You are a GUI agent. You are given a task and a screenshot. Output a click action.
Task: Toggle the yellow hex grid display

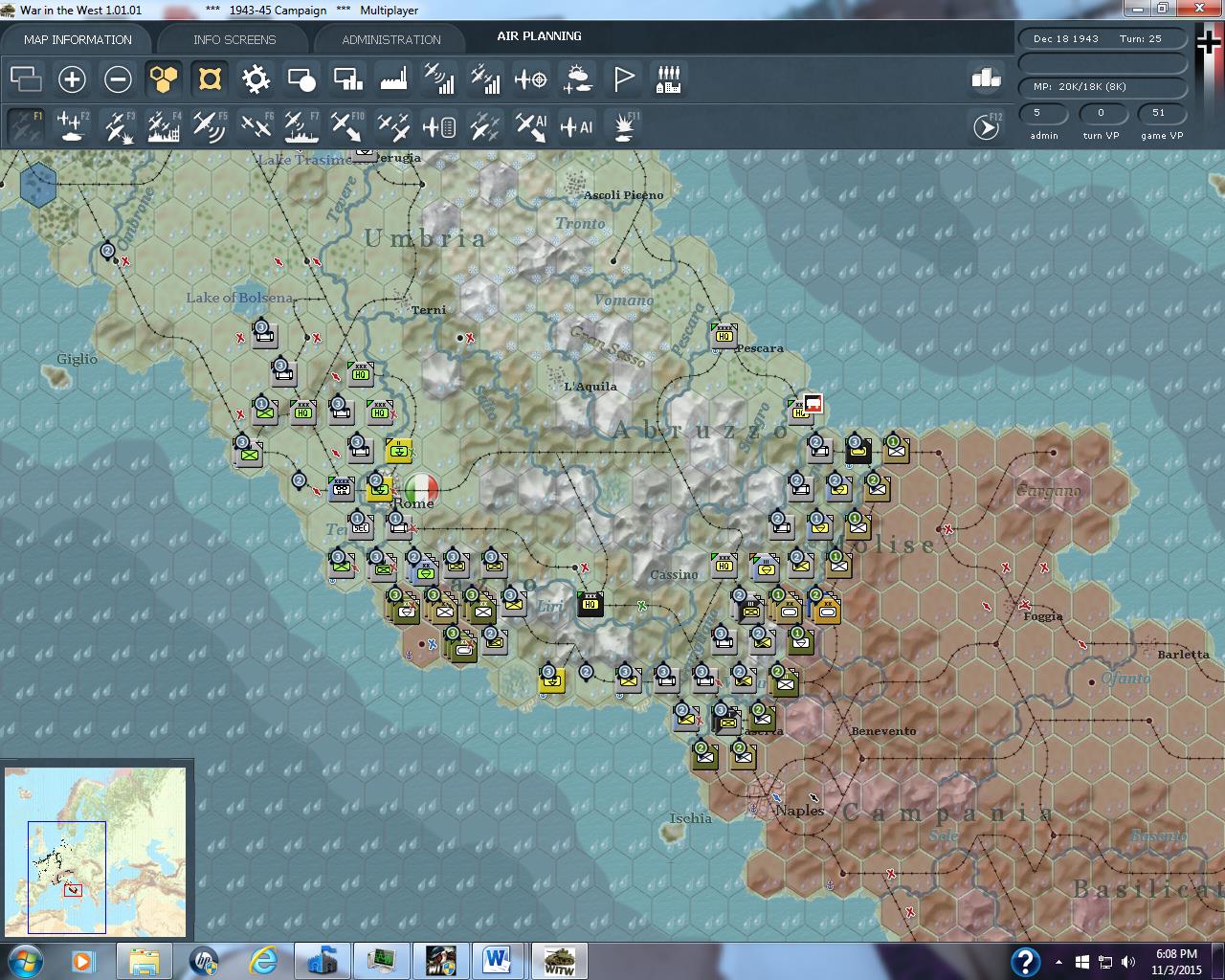164,78
